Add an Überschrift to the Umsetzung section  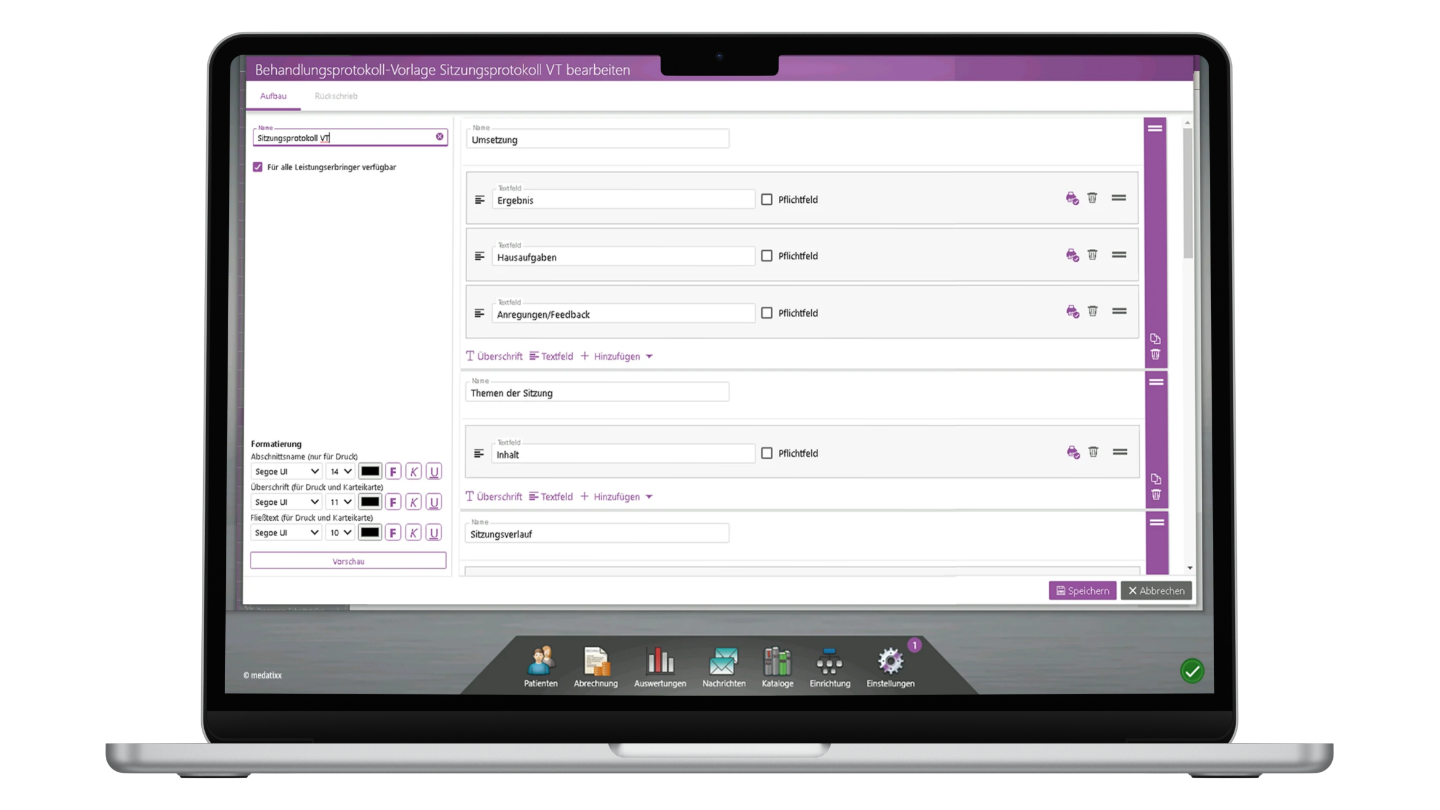tap(494, 356)
